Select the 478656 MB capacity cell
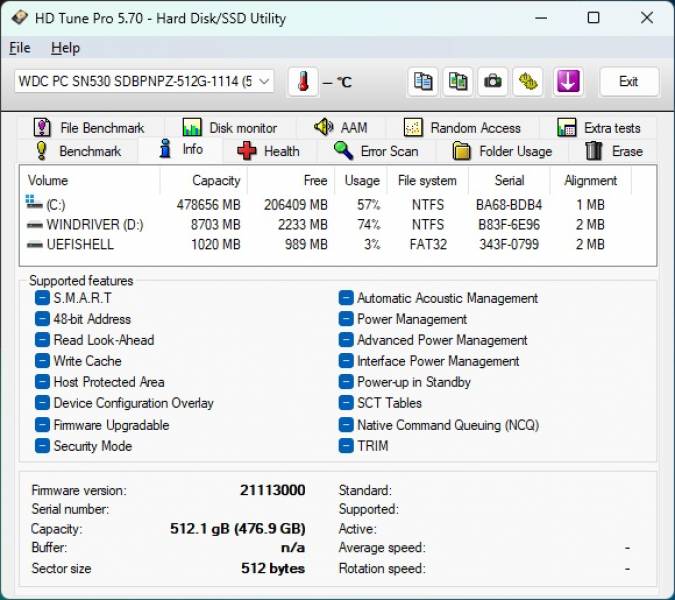Viewport: 675px width, 600px height. pos(208,205)
